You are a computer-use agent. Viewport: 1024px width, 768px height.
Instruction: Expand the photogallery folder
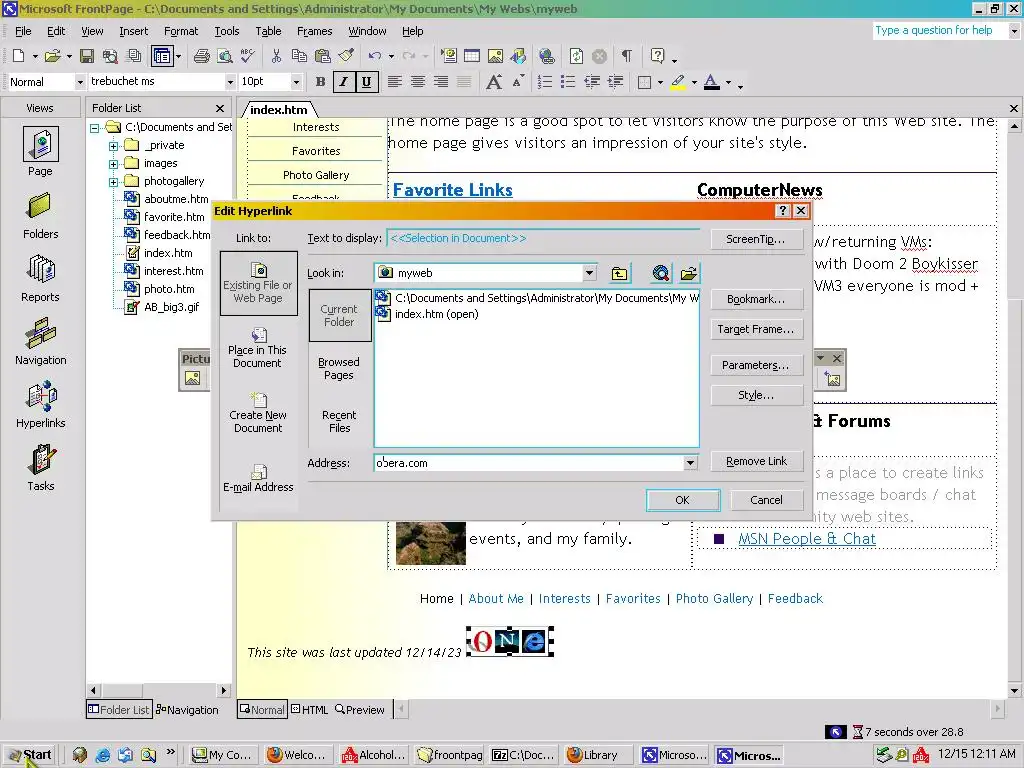114,182
